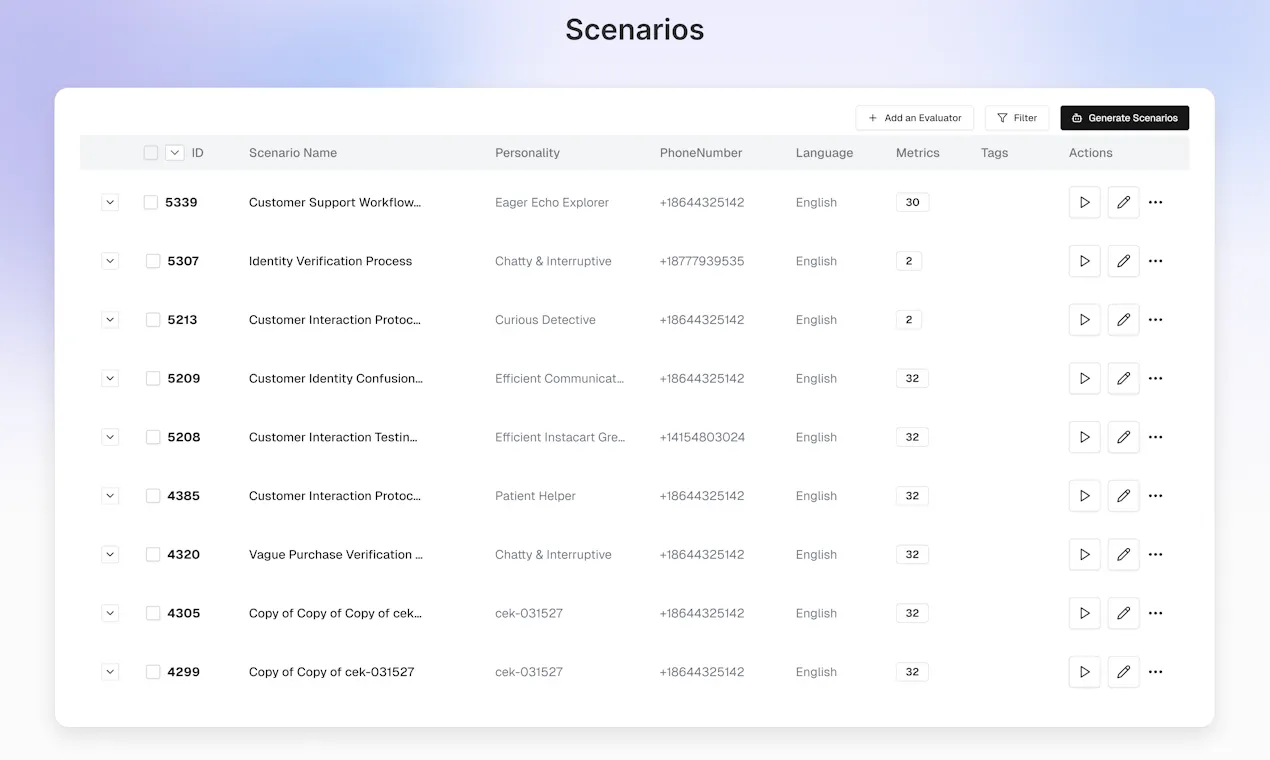This screenshot has width=1270, height=760.
Task: Click the metrics badge for scenario 5307
Action: coord(909,261)
